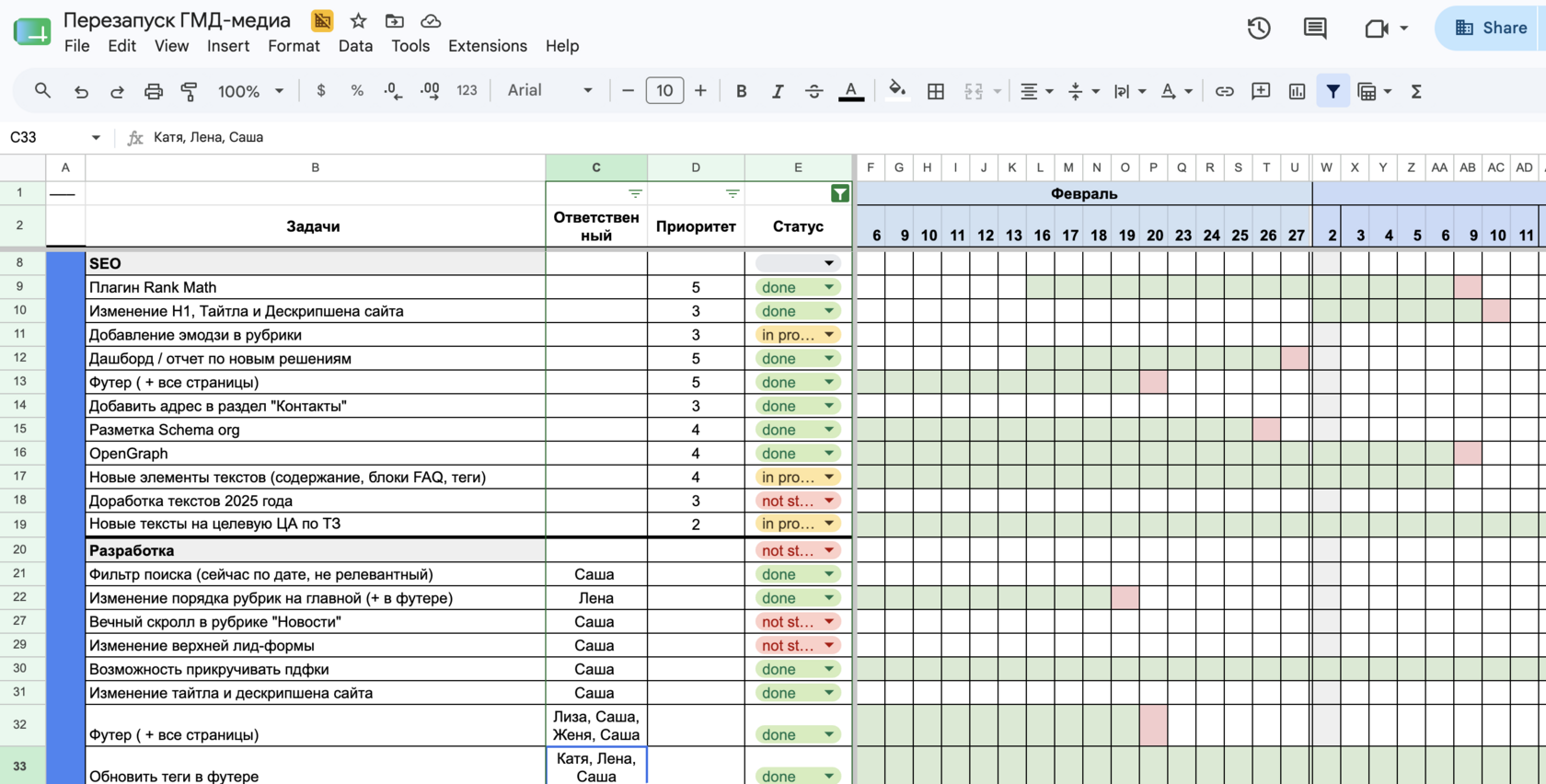Edit the font size field
This screenshot has height=784, width=1546.
pyautogui.click(x=664, y=91)
